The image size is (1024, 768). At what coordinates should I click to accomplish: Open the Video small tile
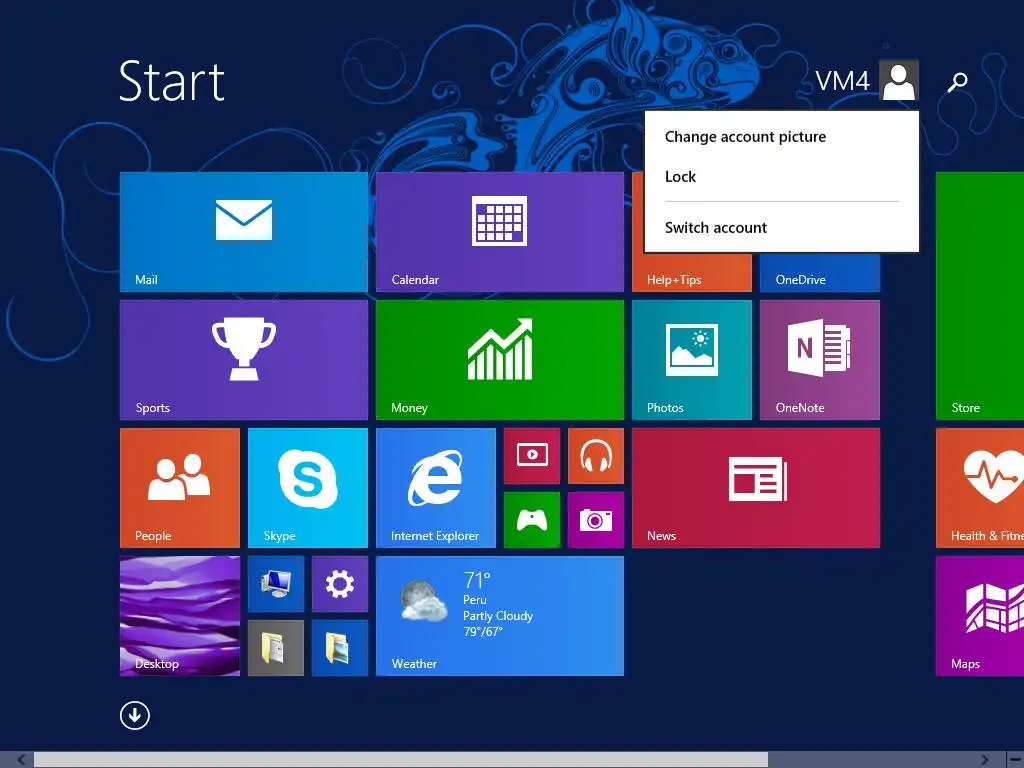click(532, 455)
